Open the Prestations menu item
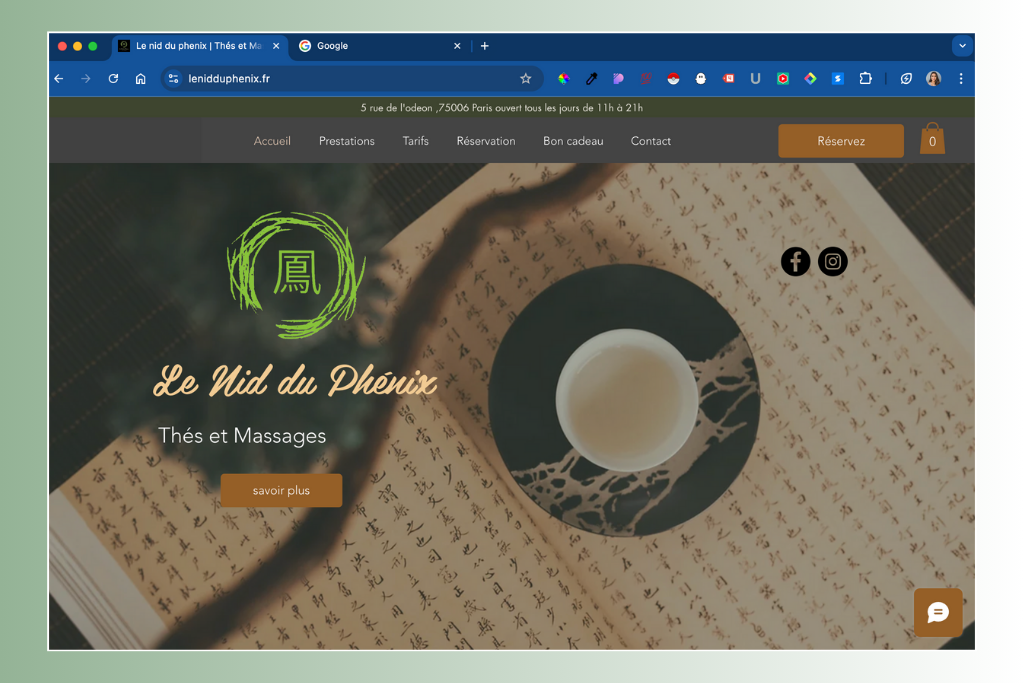 click(346, 141)
